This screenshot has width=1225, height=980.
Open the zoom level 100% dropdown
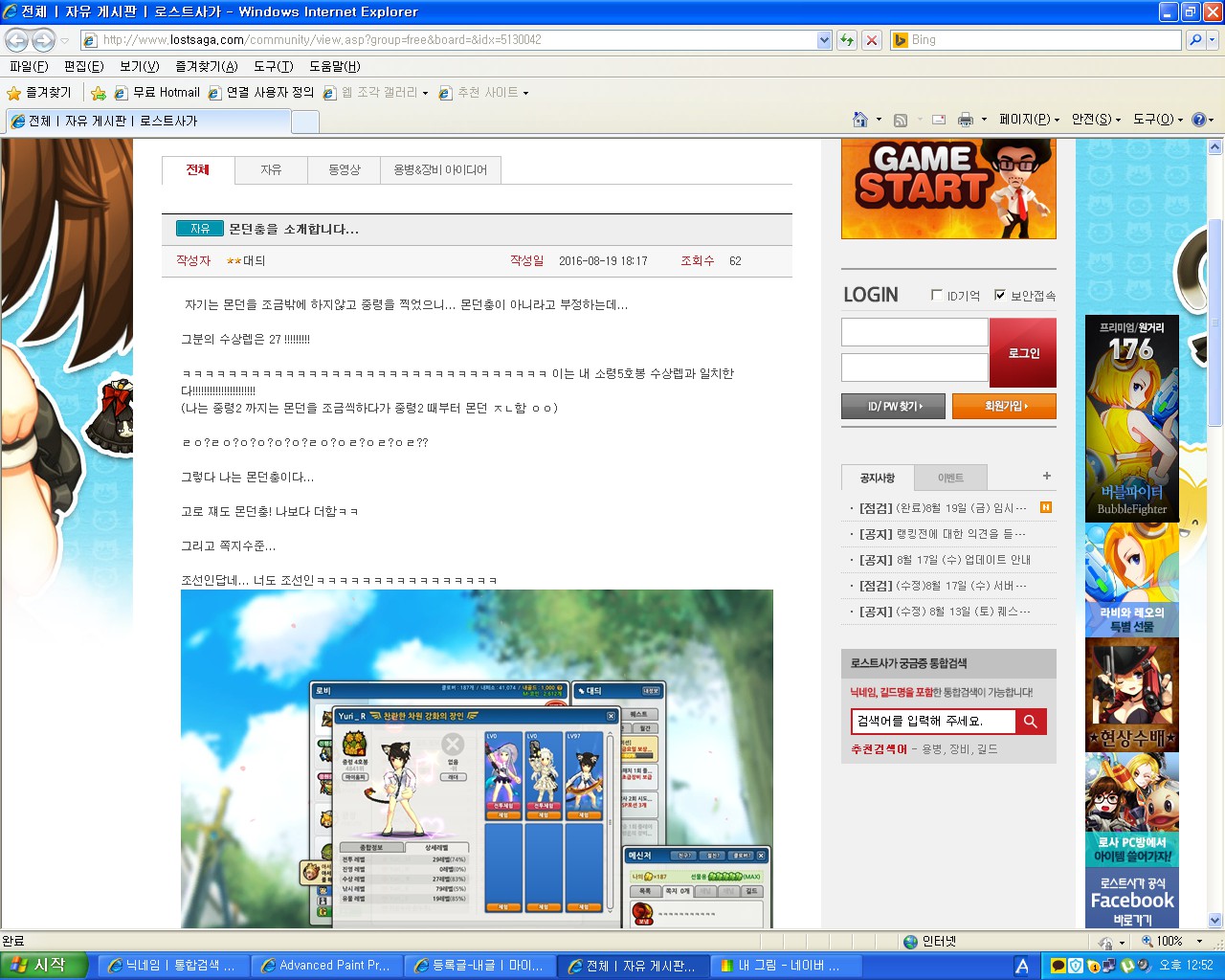(1200, 942)
